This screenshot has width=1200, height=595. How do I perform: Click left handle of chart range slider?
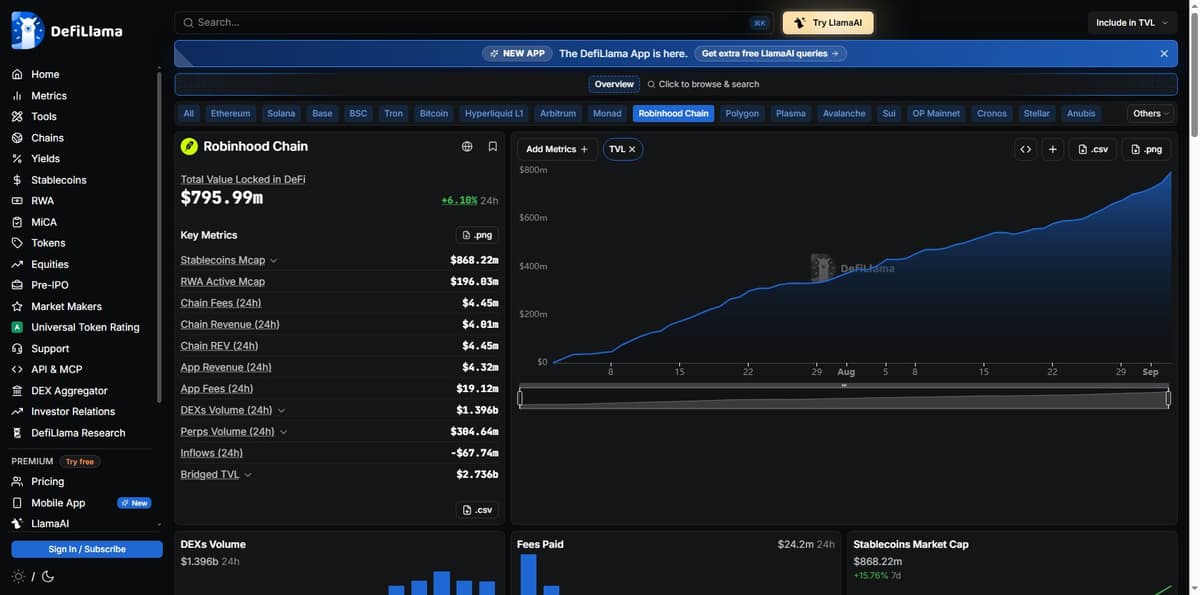coord(520,398)
